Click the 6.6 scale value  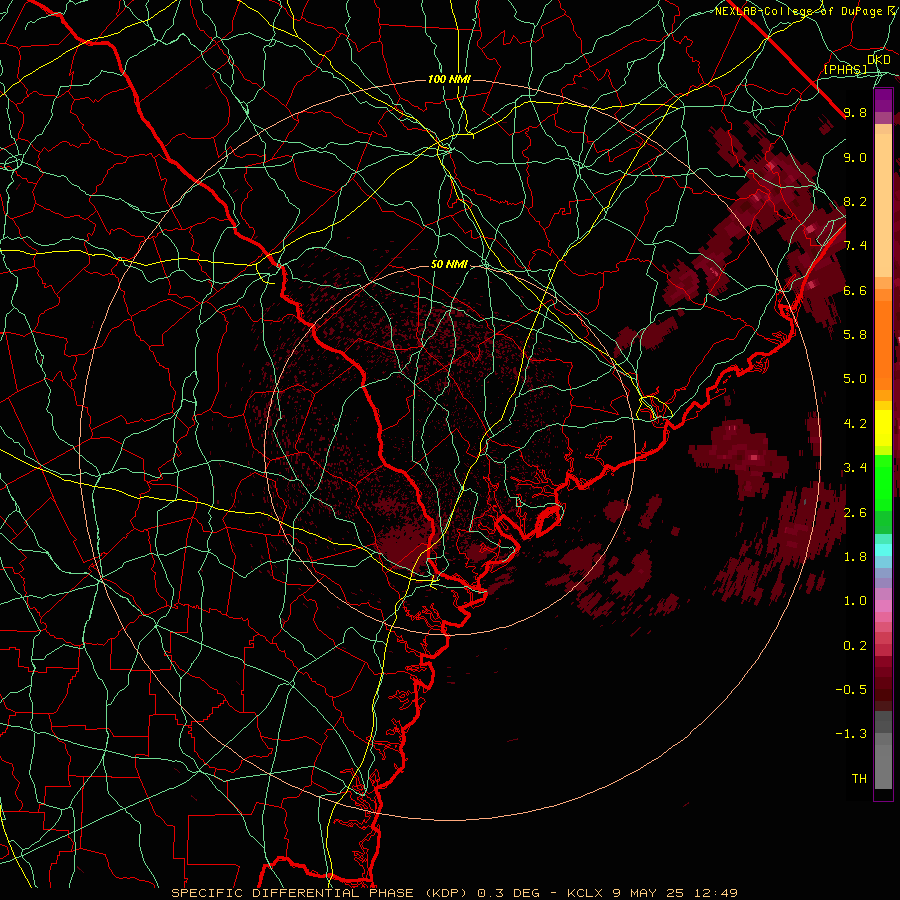click(855, 290)
